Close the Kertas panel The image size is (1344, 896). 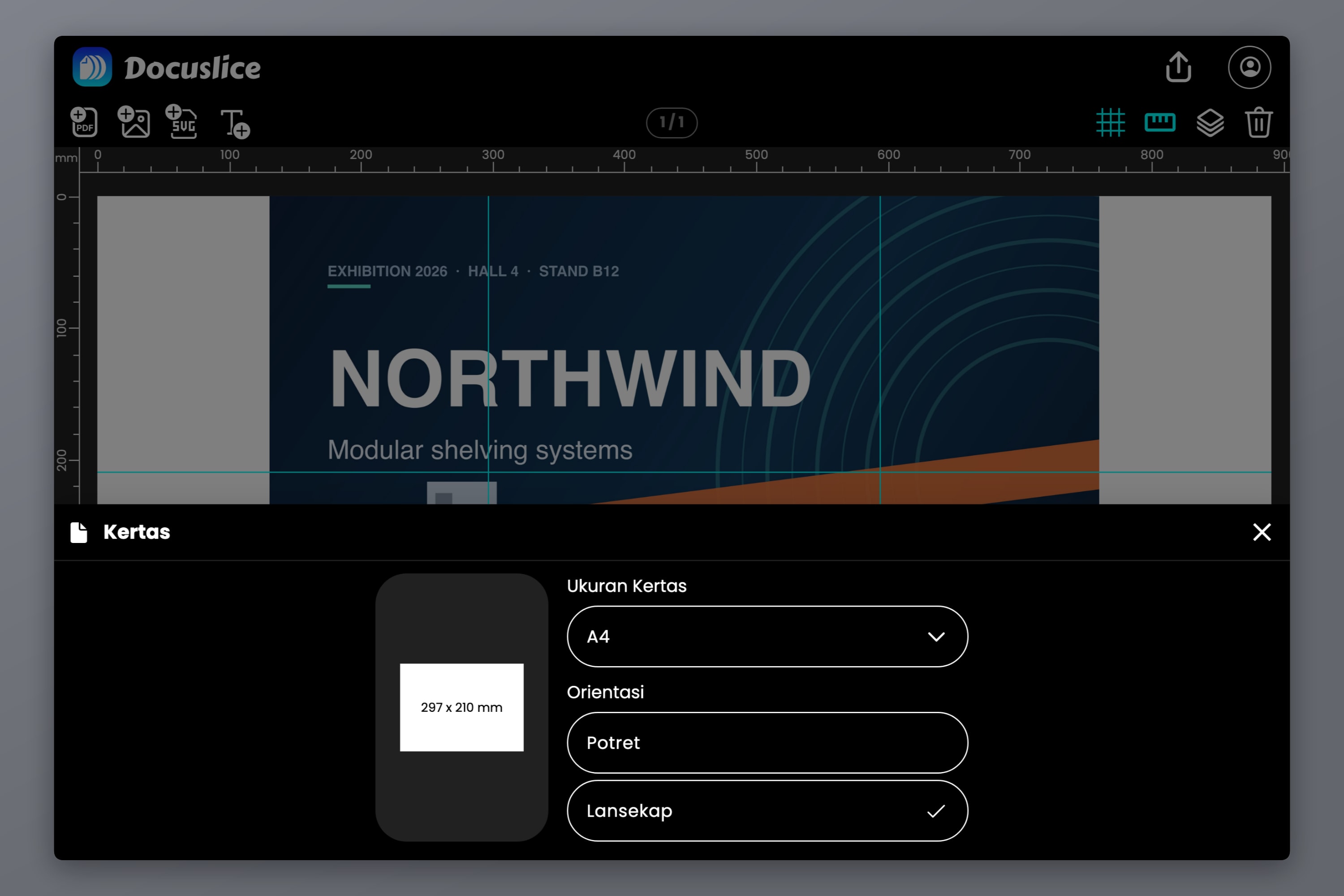[1262, 532]
